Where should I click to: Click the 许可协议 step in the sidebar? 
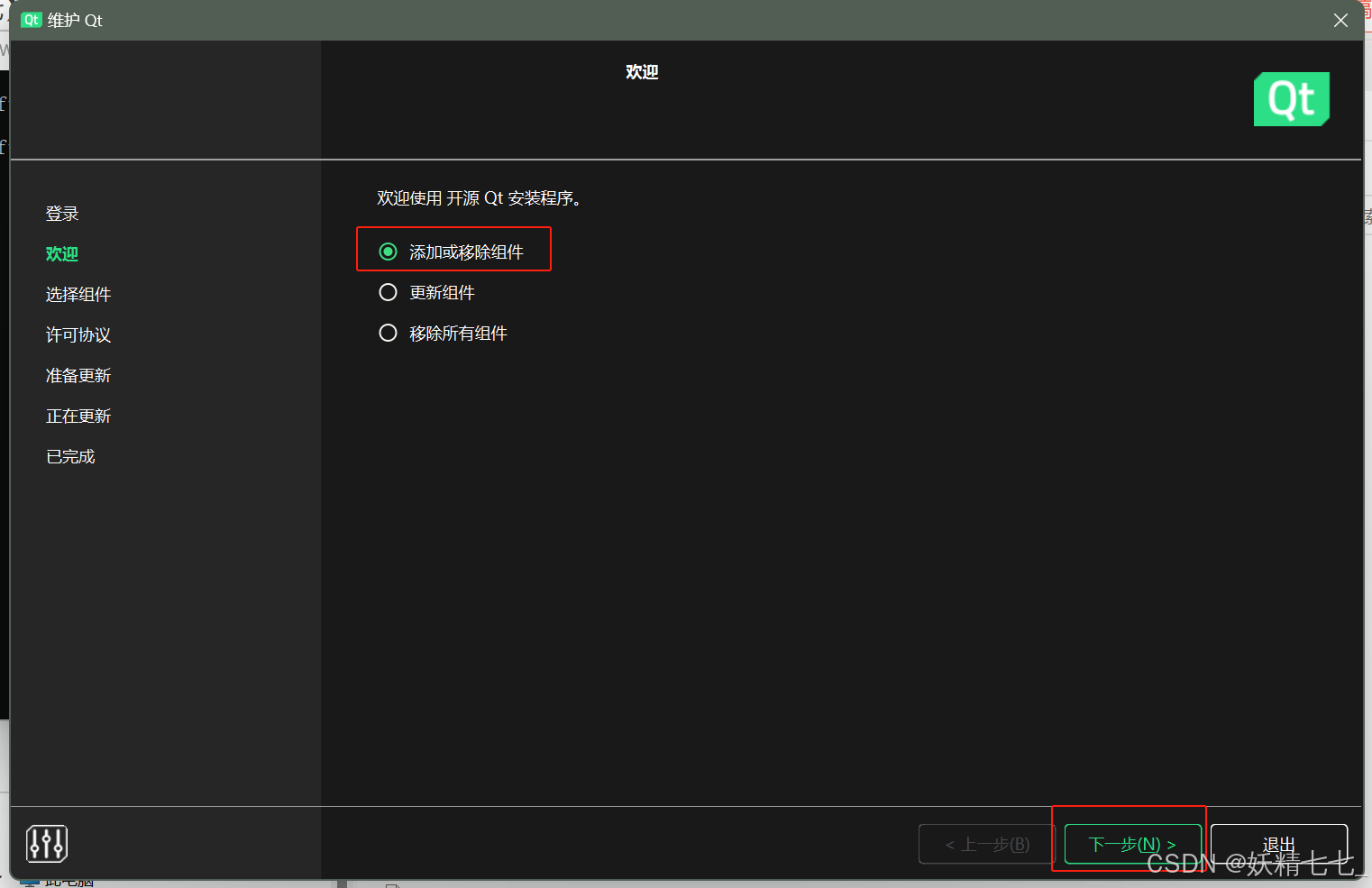pos(78,335)
